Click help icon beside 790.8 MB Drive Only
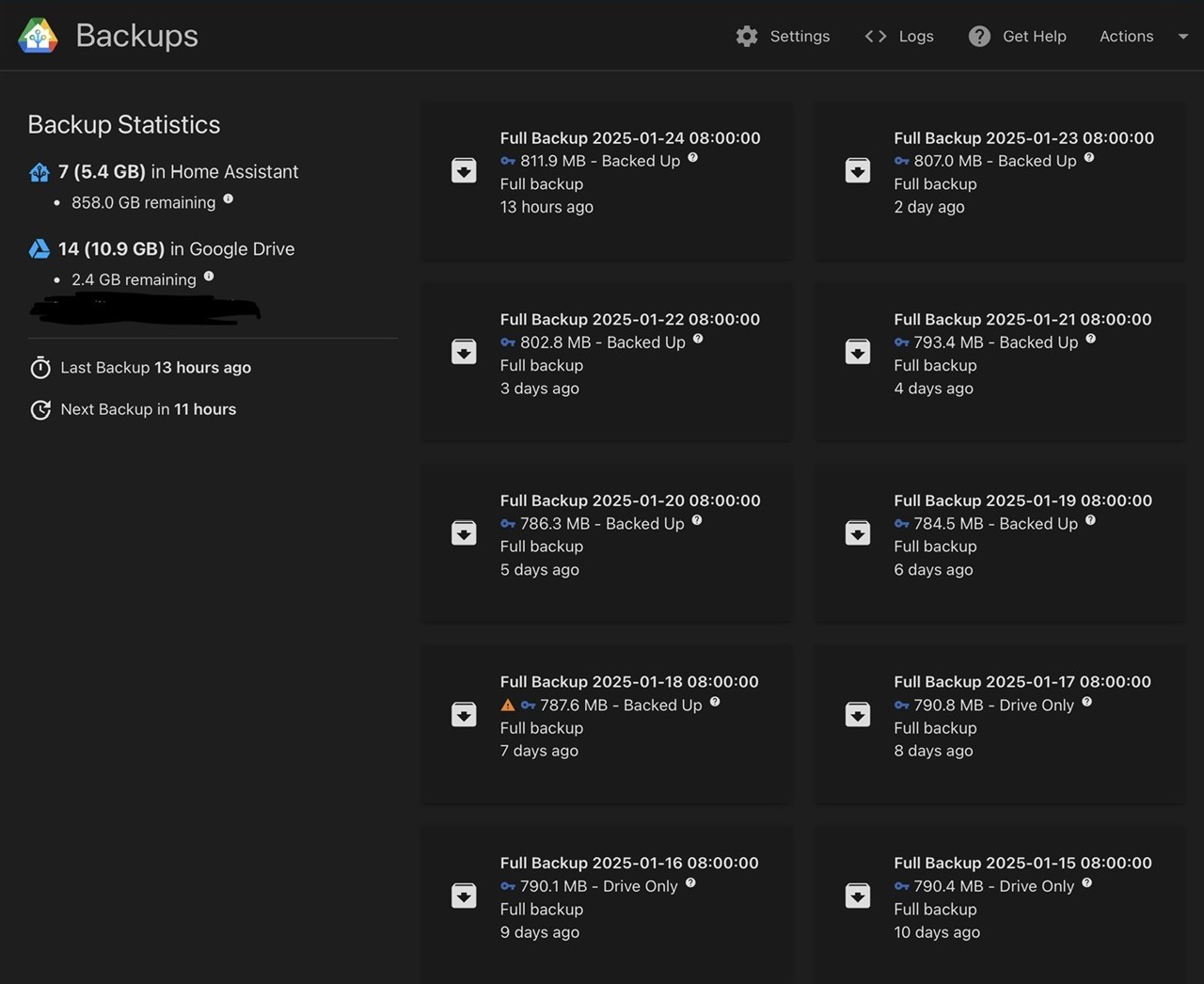This screenshot has width=1204, height=984. [1087, 702]
